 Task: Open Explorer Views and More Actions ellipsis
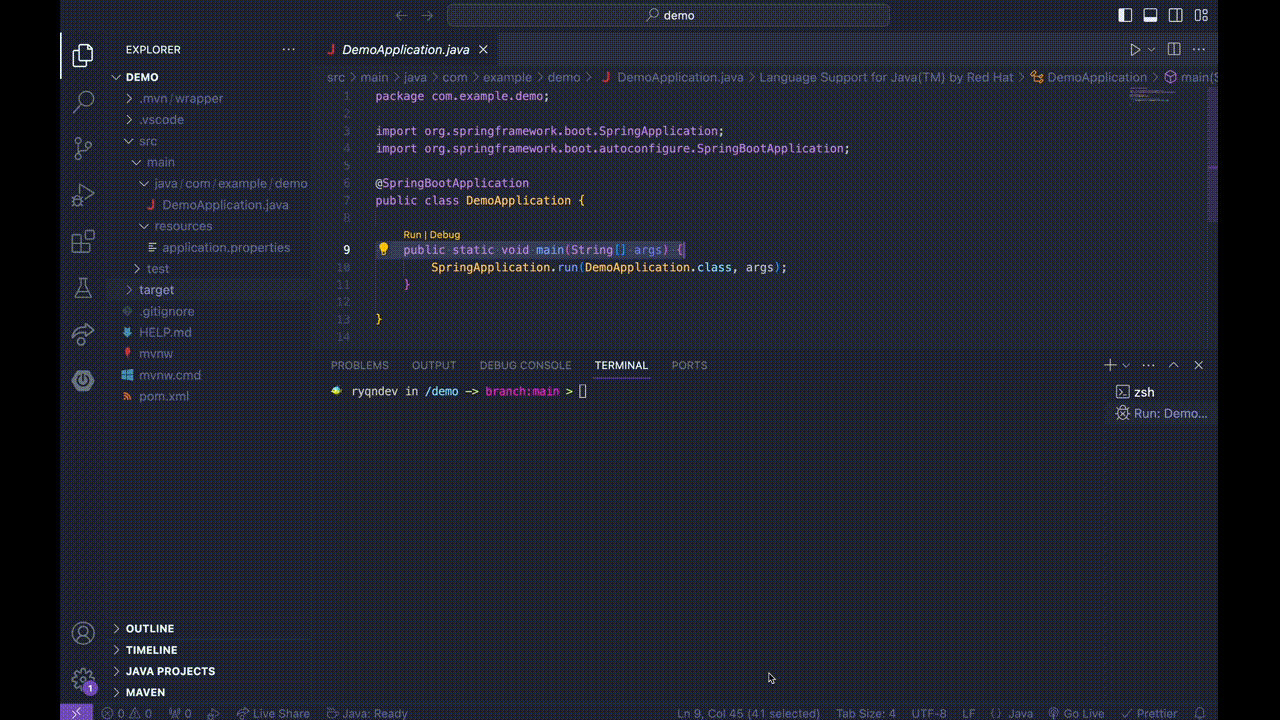[x=289, y=49]
